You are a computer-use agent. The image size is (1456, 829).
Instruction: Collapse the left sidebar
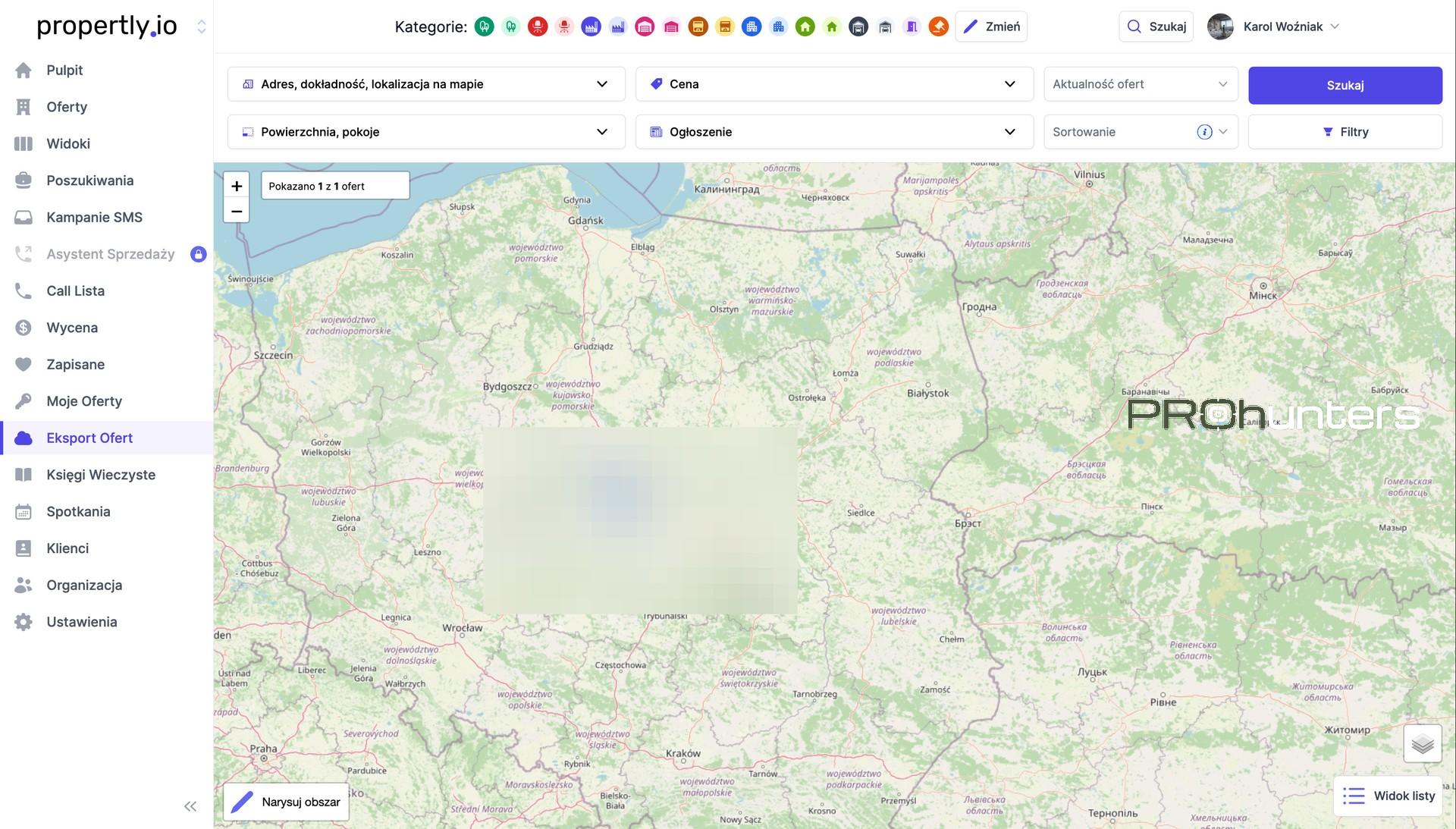pyautogui.click(x=190, y=806)
